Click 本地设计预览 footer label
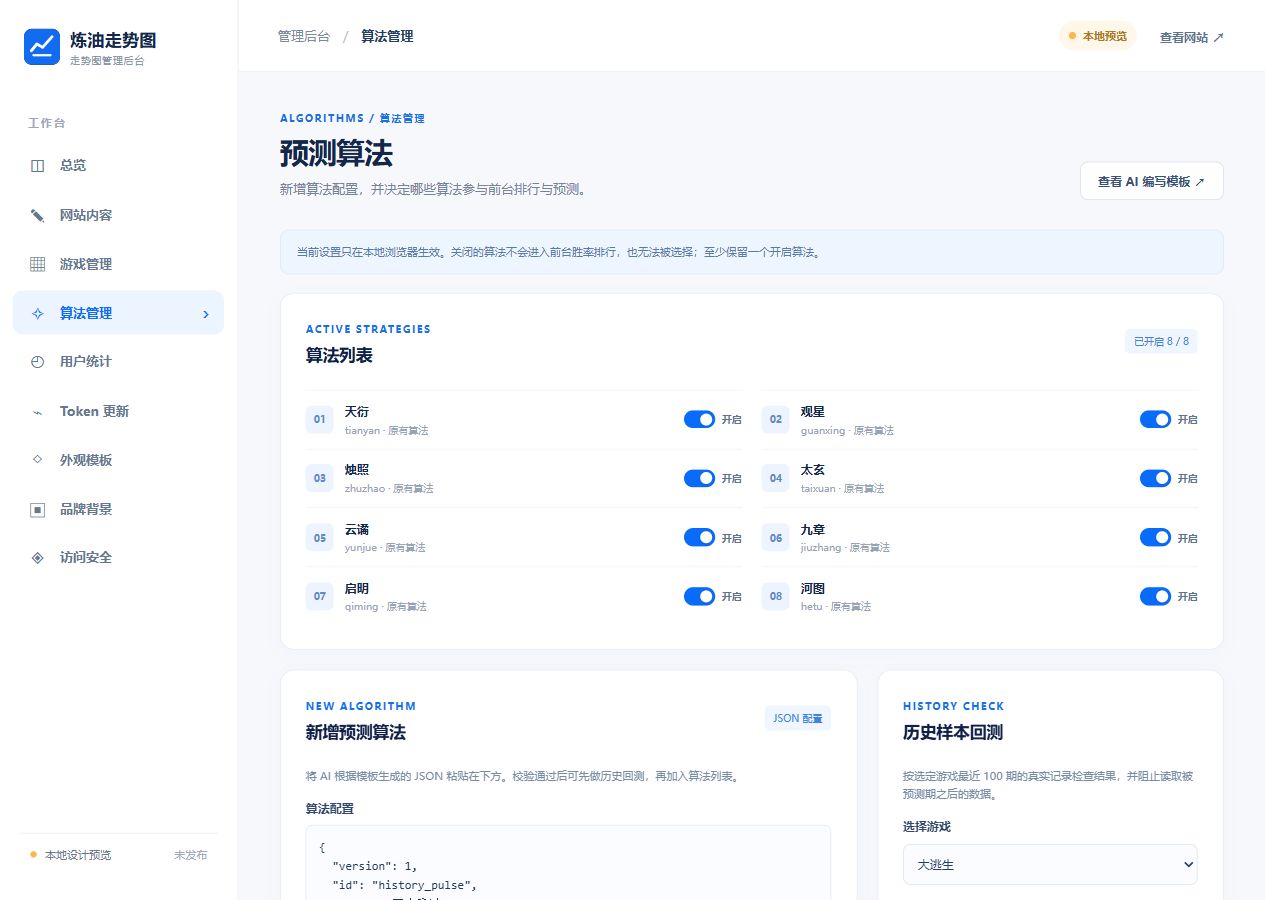The height and width of the screenshot is (900, 1265). pos(78,855)
